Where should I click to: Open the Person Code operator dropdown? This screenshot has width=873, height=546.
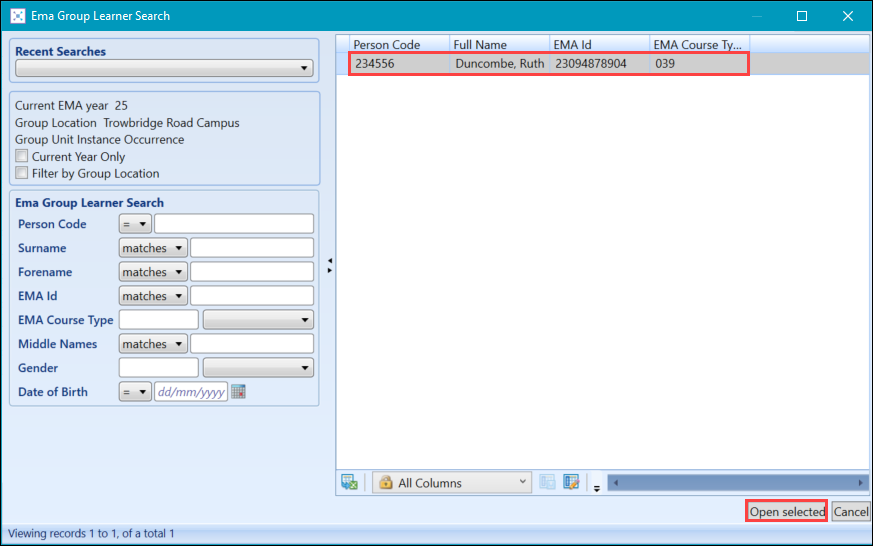[x=135, y=224]
